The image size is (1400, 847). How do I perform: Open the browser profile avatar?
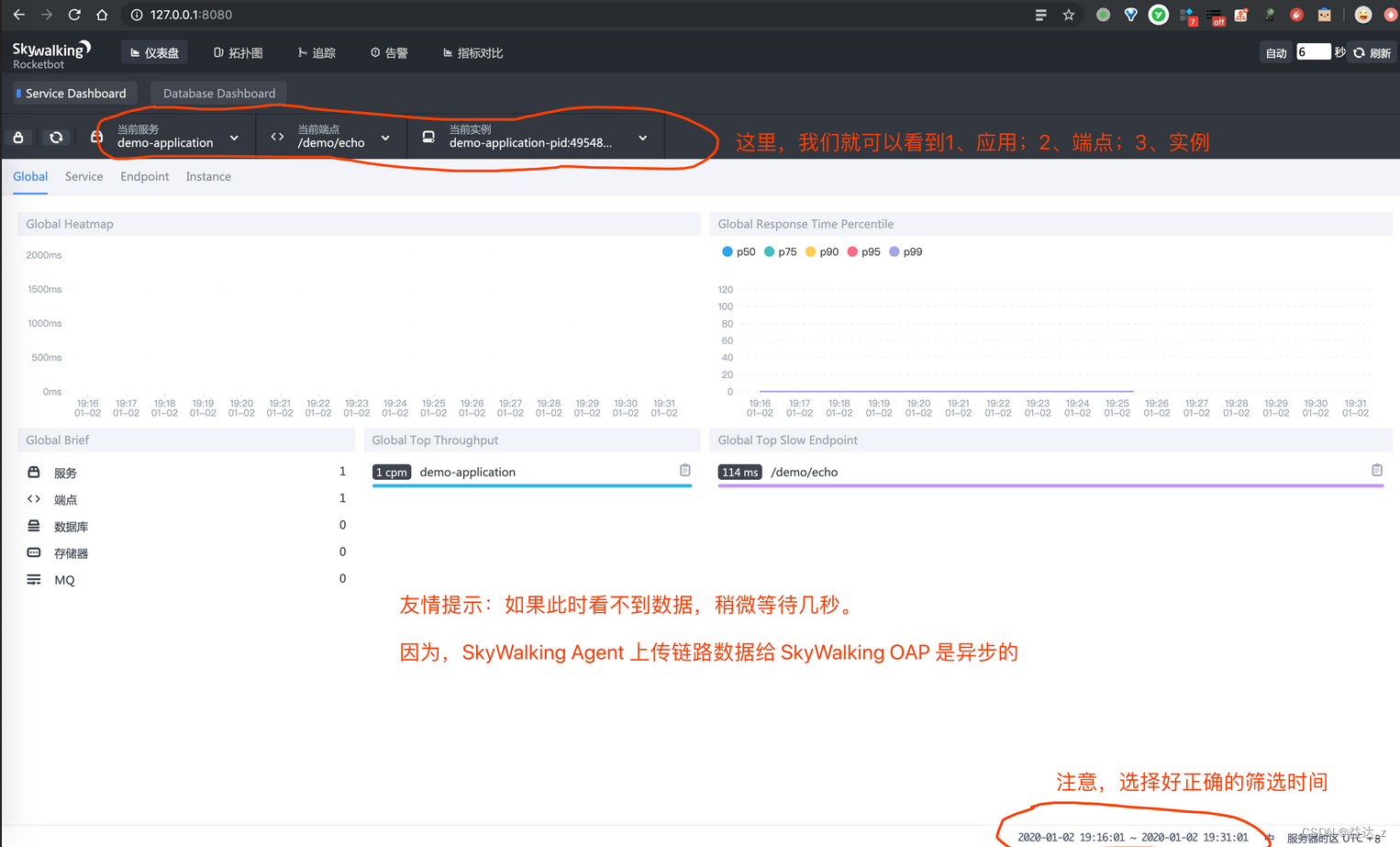[1363, 15]
